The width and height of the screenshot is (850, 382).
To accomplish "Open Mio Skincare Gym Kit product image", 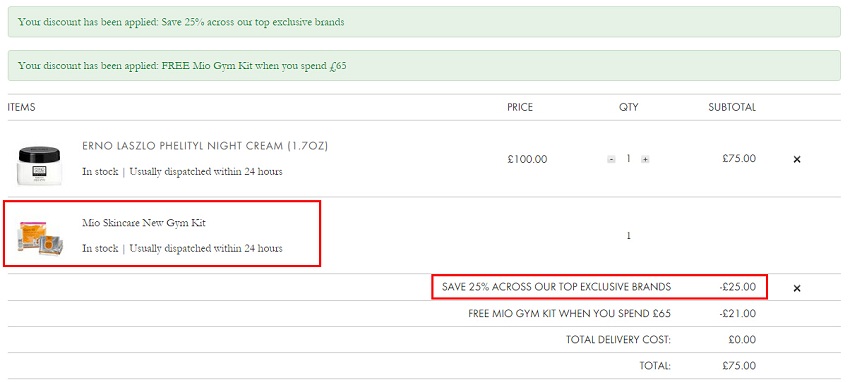I will point(40,238).
